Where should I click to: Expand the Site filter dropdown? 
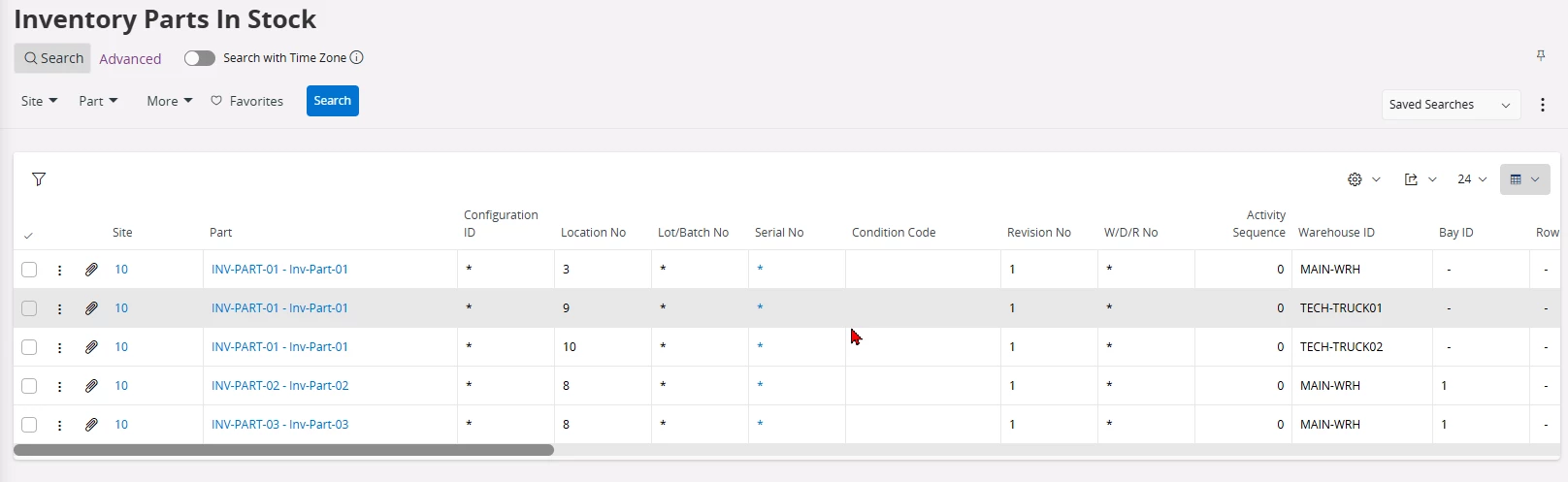coord(40,101)
